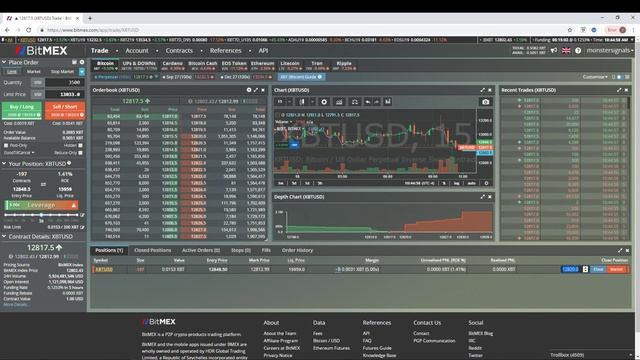Open the help question mark icon
The width and height of the screenshot is (640, 360).
[578, 51]
